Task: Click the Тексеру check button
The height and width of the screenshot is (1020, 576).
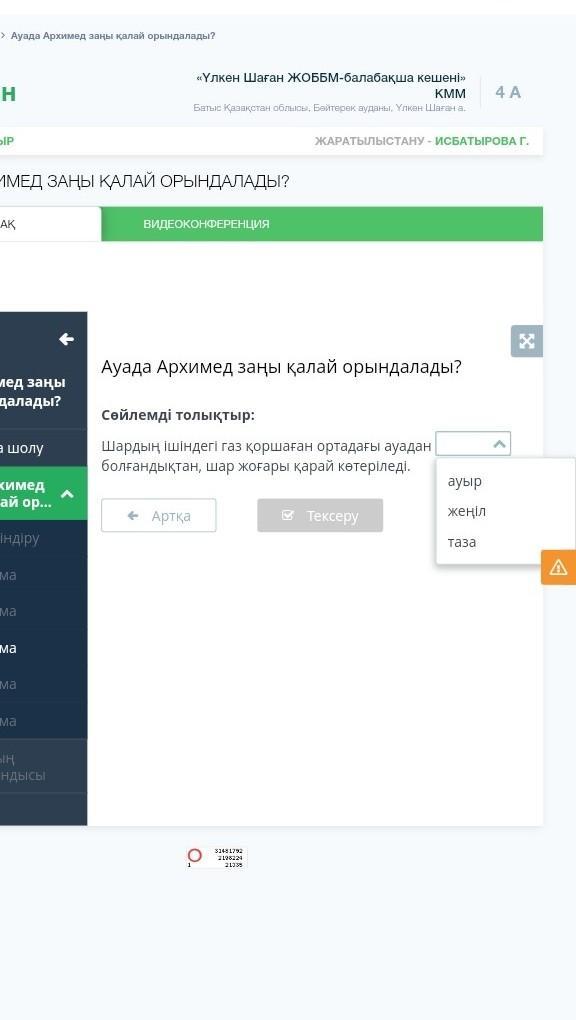Action: pos(320,515)
